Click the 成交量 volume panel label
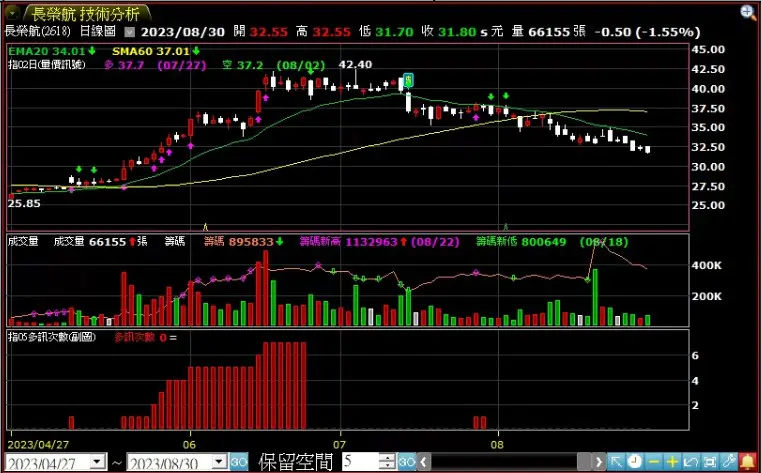 click(x=23, y=242)
